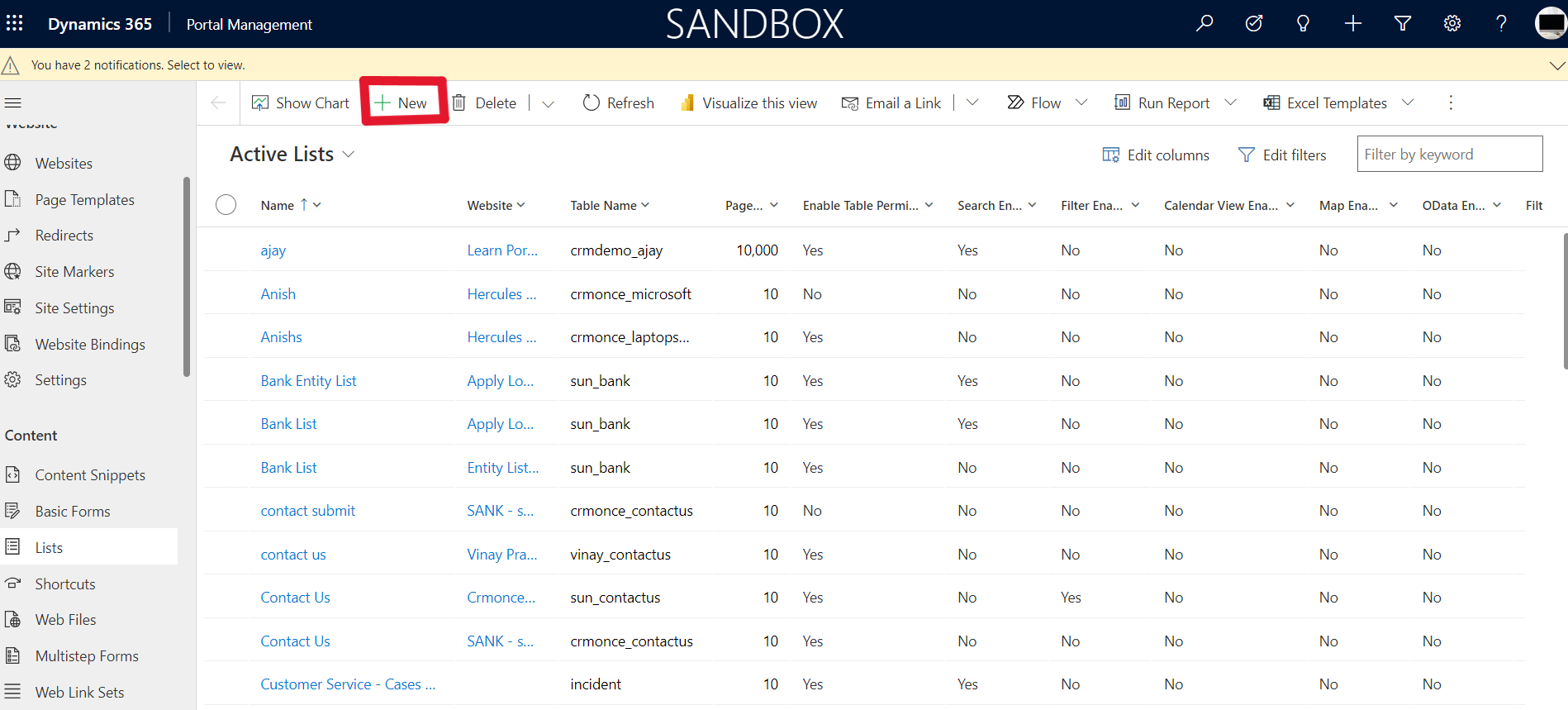Image resolution: width=1568 pixels, height=710 pixels.
Task: Expand the Delete split dropdown chevron
Action: 548,103
